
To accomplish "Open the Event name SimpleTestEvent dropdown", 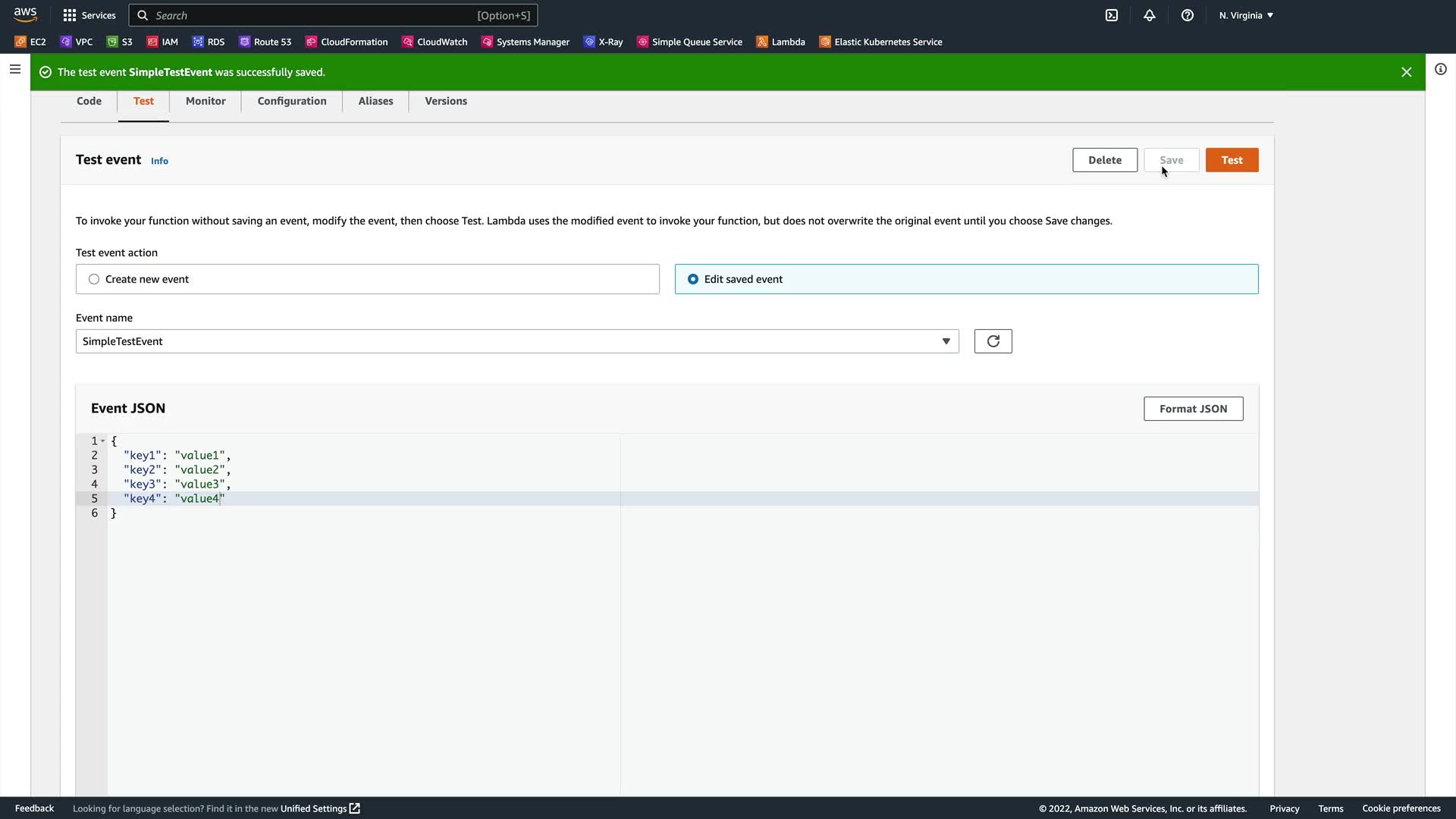I will coord(516,341).
